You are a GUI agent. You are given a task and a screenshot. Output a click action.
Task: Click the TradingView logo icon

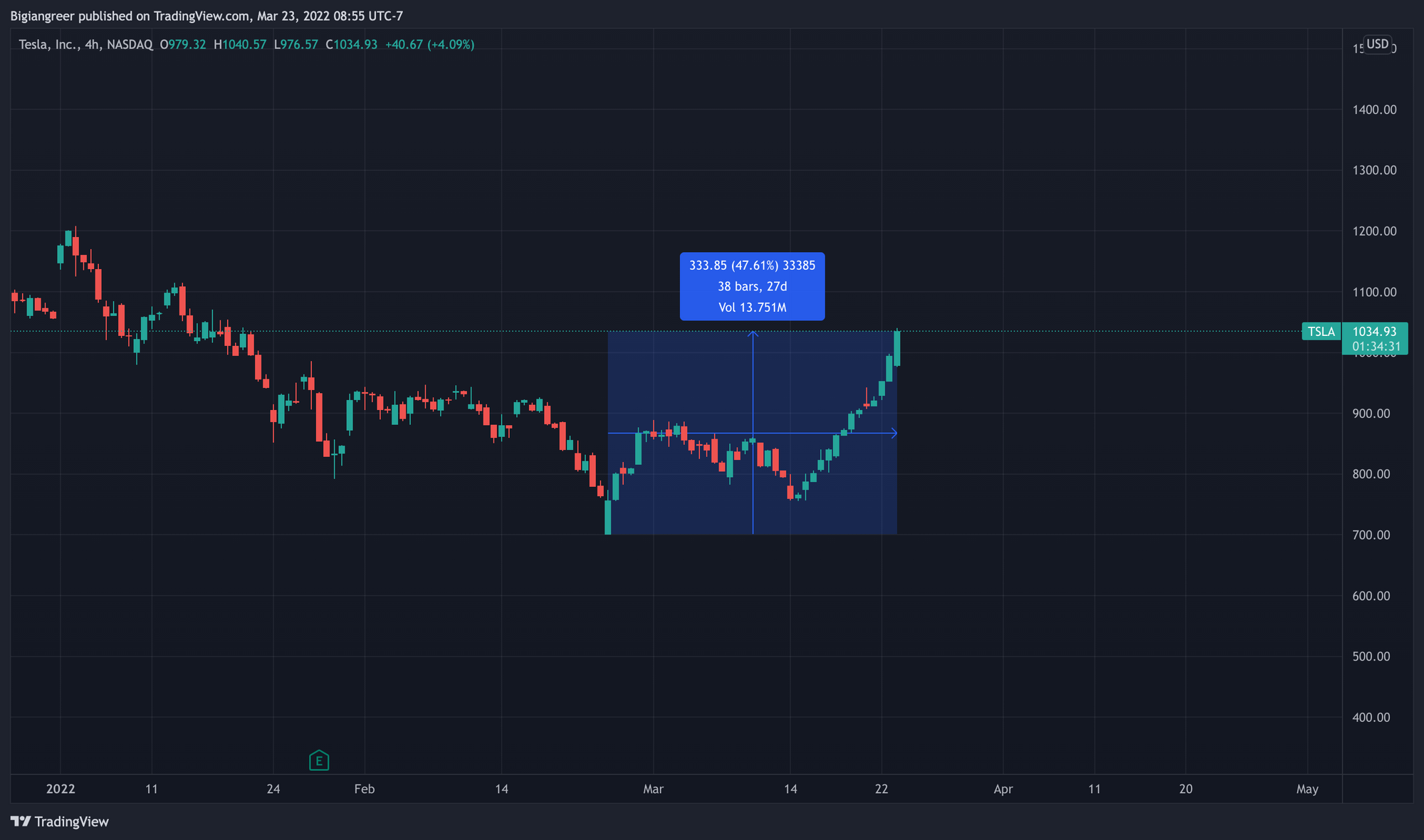click(x=21, y=821)
